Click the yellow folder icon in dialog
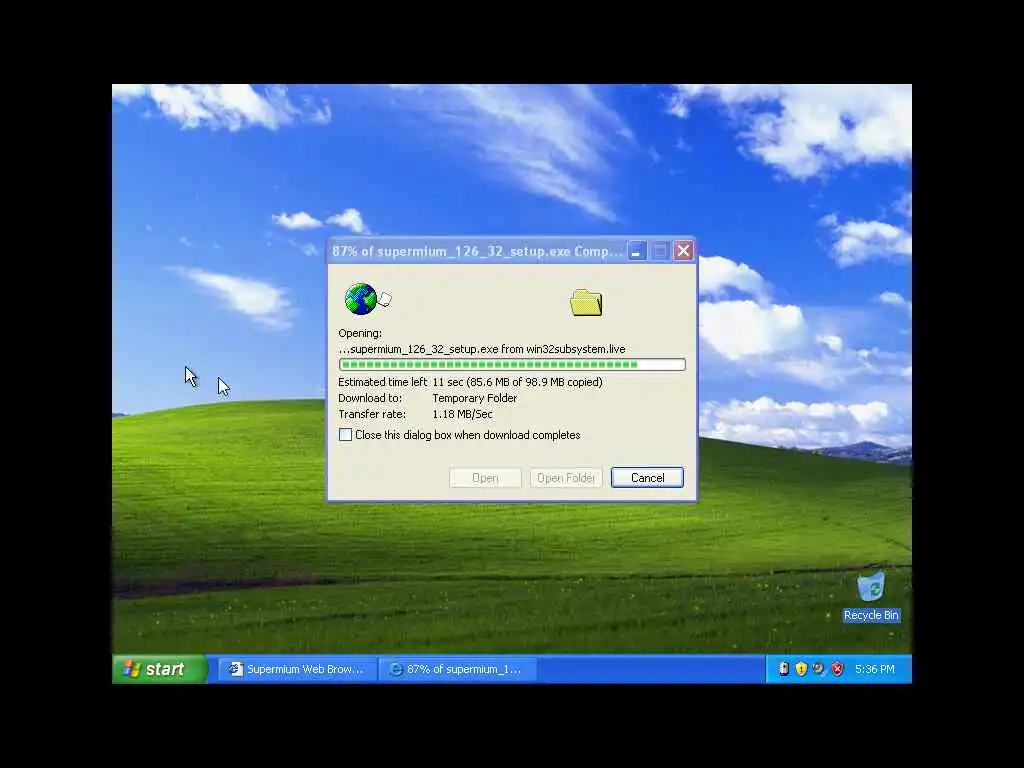This screenshot has height=768, width=1024. coord(586,303)
